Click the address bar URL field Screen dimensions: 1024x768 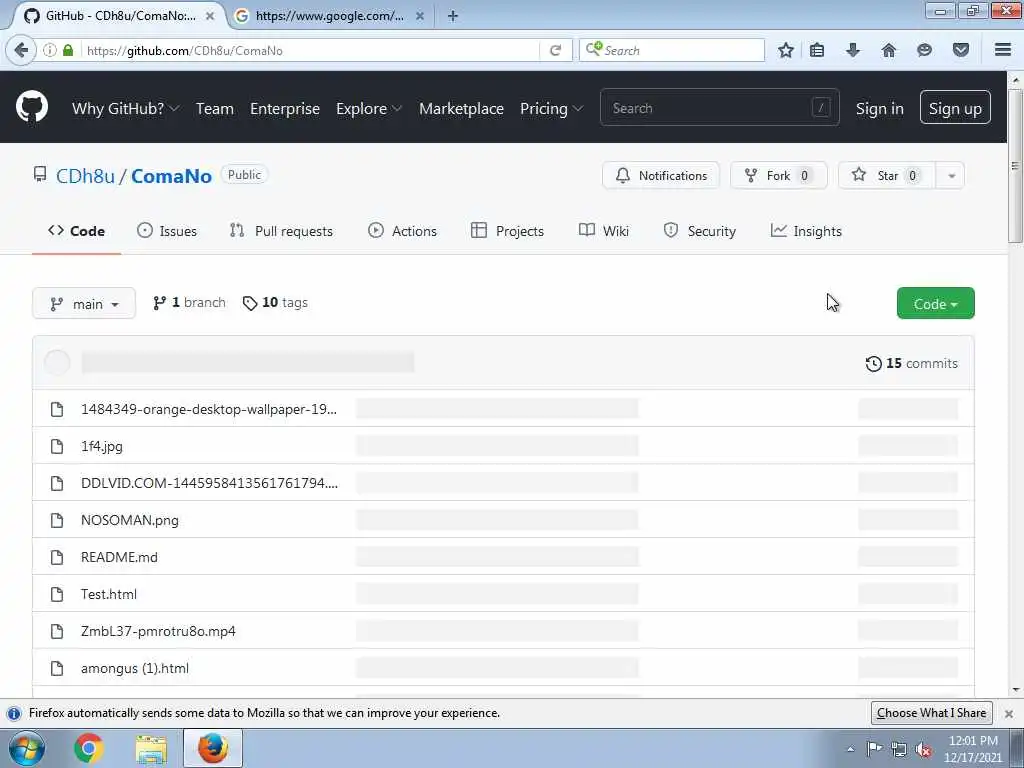pyautogui.click(x=312, y=50)
